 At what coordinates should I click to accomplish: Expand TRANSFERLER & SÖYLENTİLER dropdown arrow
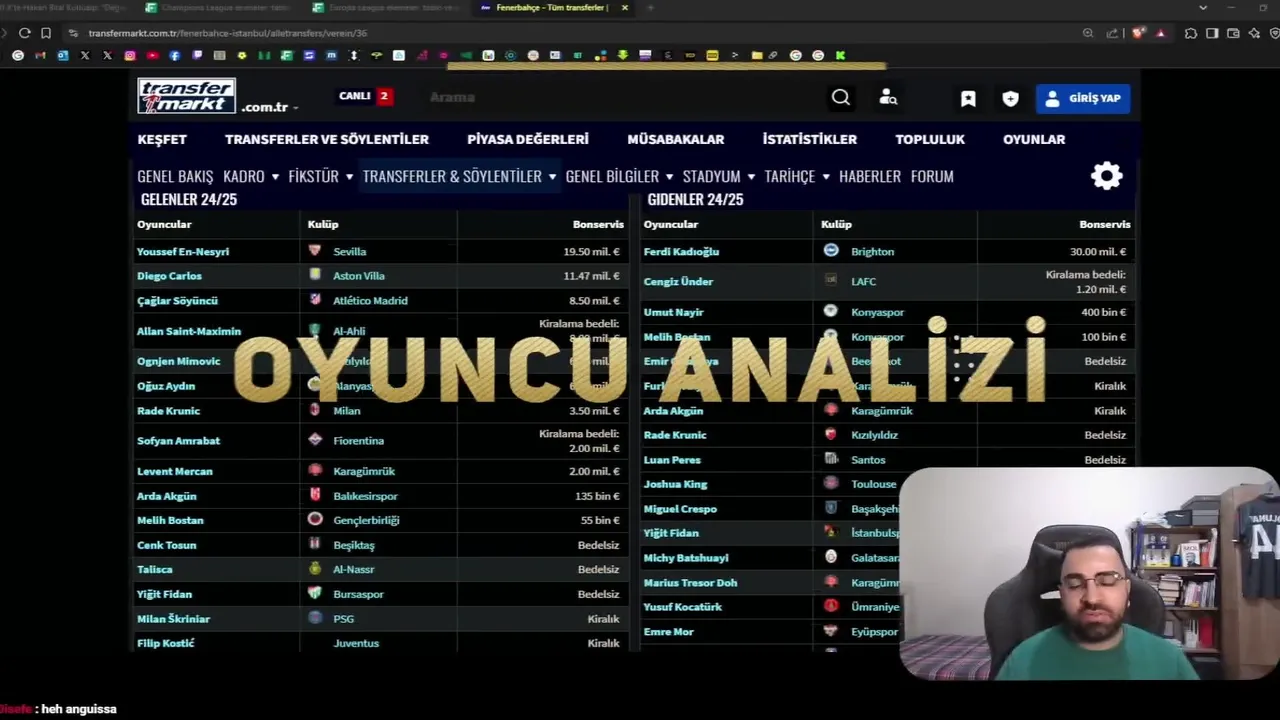(552, 177)
